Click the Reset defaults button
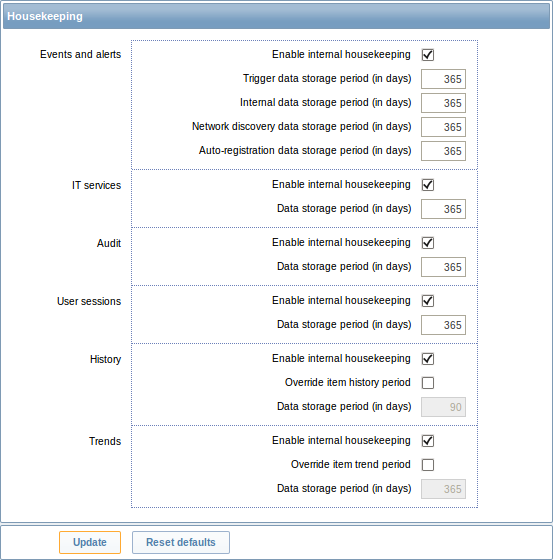The height and width of the screenshot is (560, 553). pyautogui.click(x=181, y=542)
